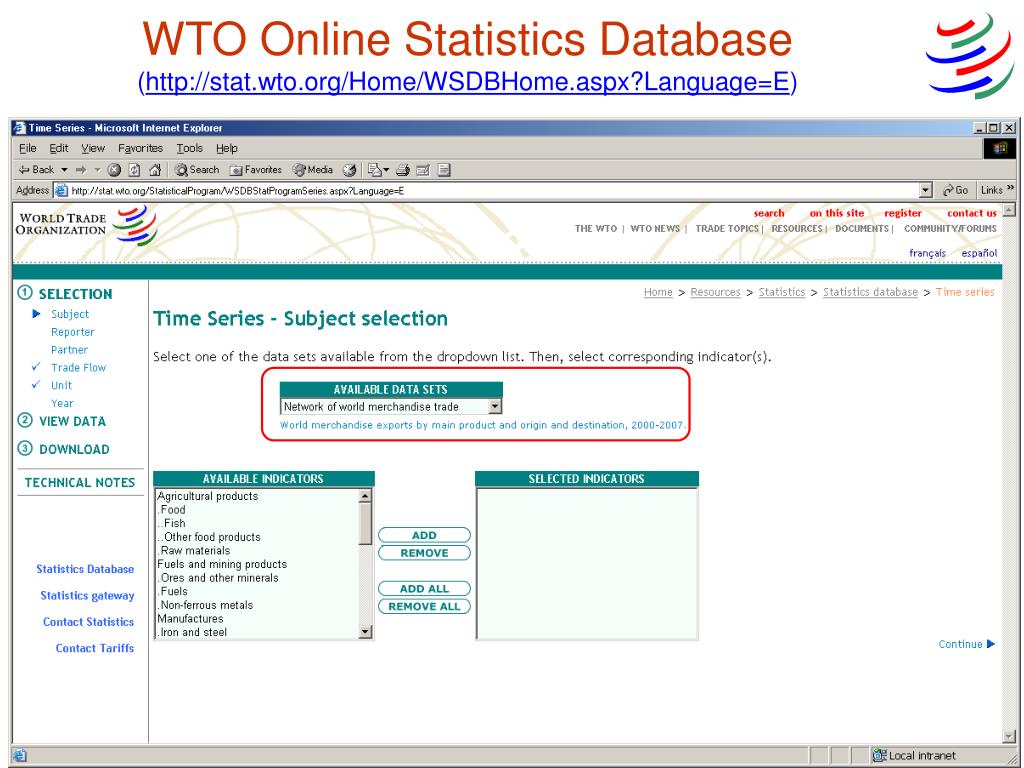Click the REMOVE button
The height and width of the screenshot is (768, 1024).
pyautogui.click(x=424, y=552)
